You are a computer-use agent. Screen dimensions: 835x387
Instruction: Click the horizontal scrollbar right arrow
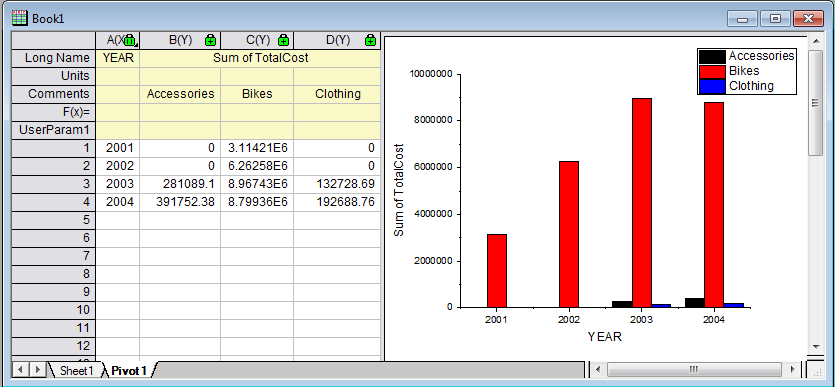click(x=792, y=369)
